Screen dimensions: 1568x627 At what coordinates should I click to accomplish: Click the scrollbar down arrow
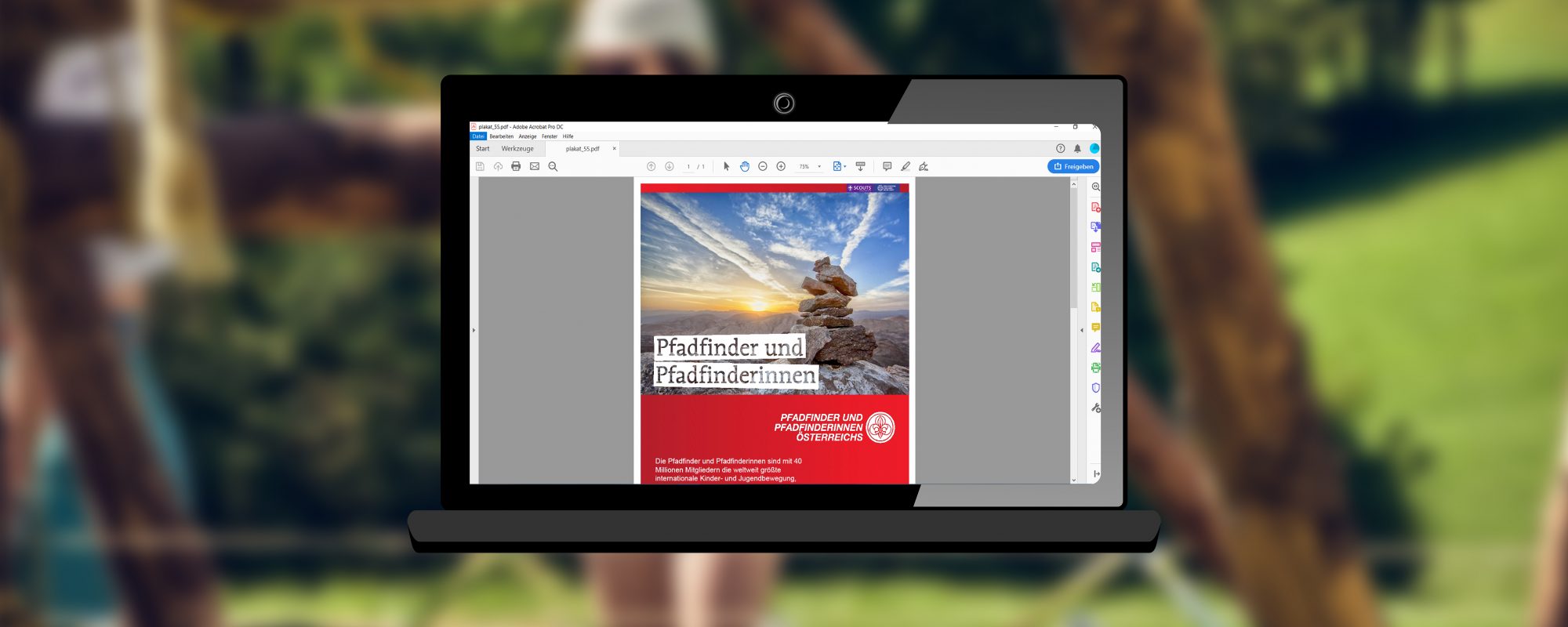coord(1073,480)
